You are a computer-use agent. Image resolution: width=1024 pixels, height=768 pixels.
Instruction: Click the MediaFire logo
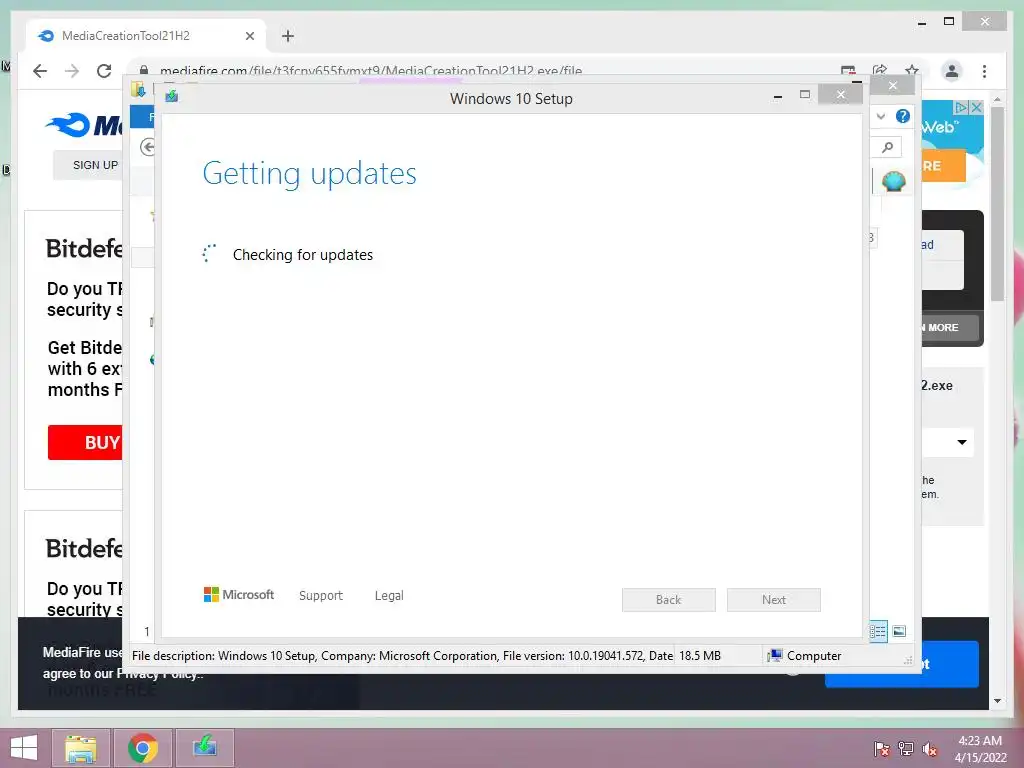(85, 124)
